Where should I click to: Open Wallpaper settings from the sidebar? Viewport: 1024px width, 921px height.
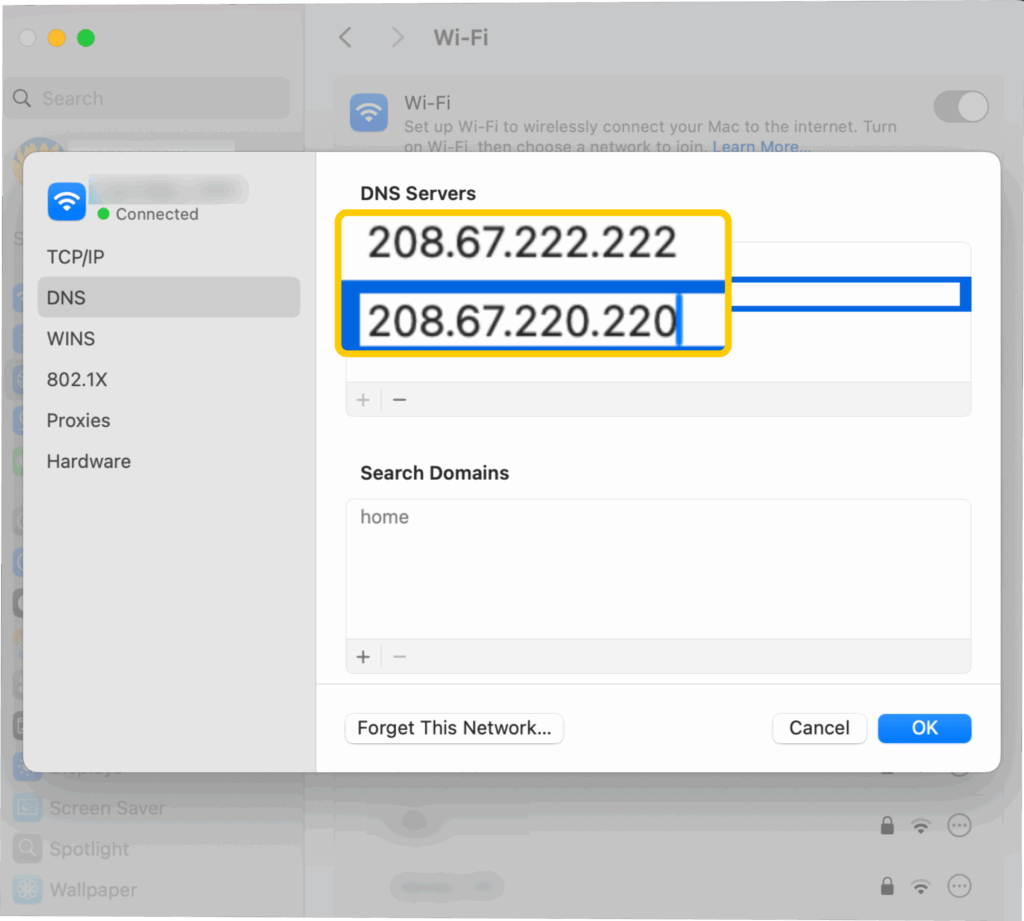[95, 889]
